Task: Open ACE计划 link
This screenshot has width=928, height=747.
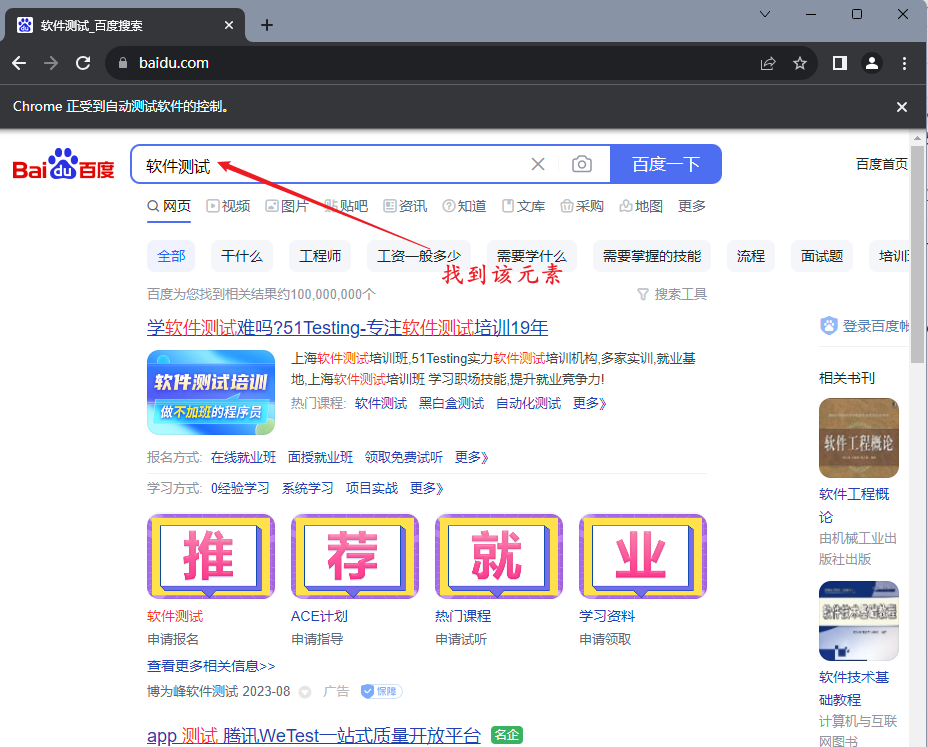Action: [x=319, y=616]
